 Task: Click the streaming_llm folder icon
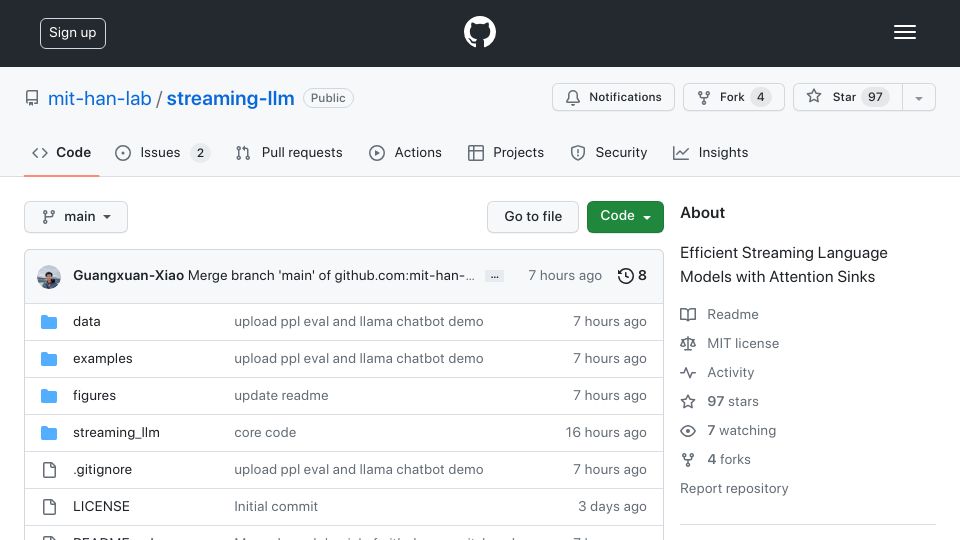tap(49, 433)
